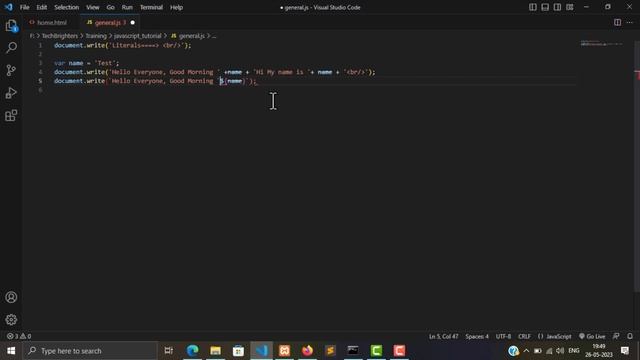This screenshot has height=360, width=640.
Task: Change encoding via UTF-8 status entry
Action: click(503, 336)
